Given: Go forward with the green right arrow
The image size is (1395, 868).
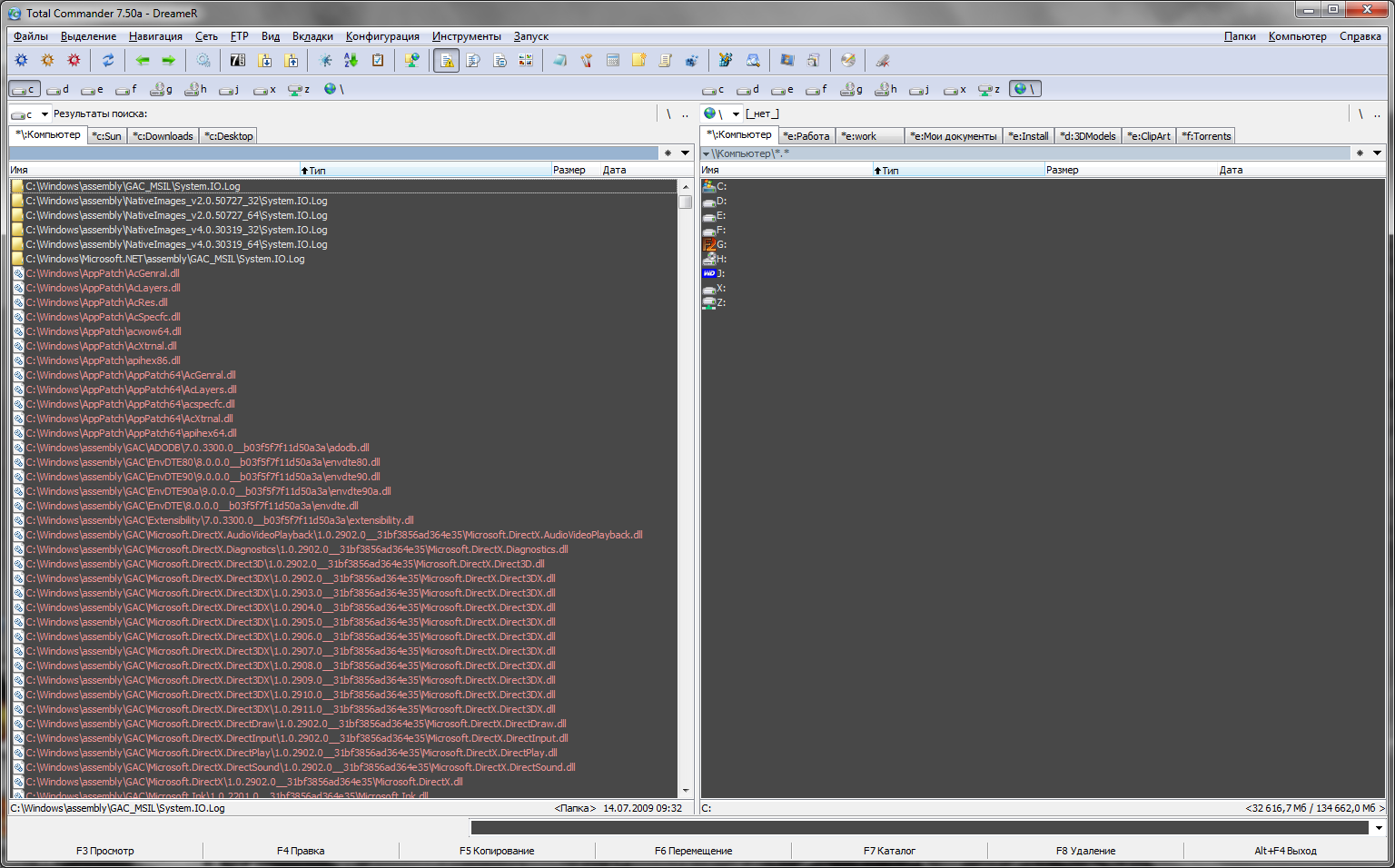Looking at the screenshot, I should 169,60.
